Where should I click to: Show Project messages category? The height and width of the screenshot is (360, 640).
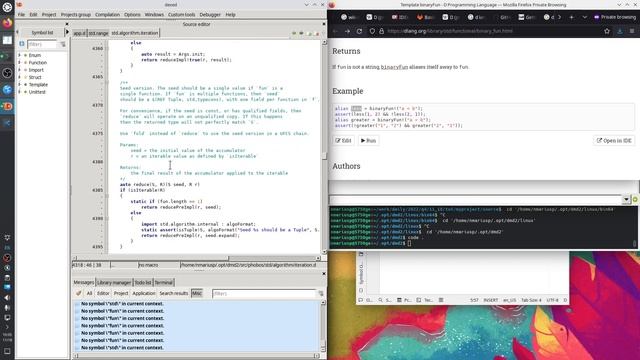pyautogui.click(x=121, y=293)
